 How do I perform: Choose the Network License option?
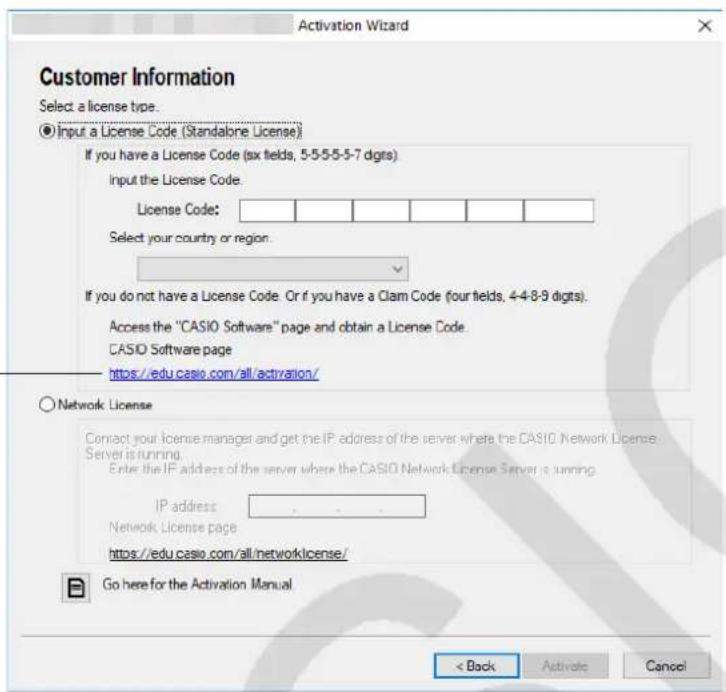[x=47, y=405]
